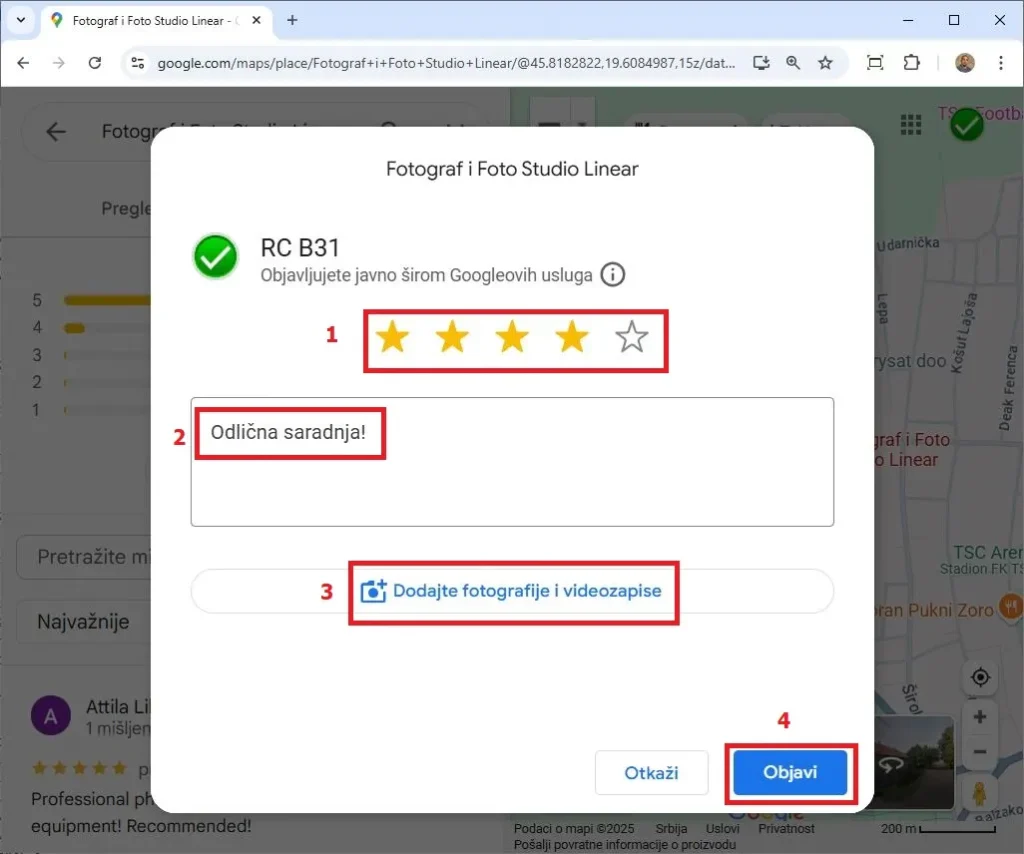Open a new browser tab

pyautogui.click(x=292, y=20)
